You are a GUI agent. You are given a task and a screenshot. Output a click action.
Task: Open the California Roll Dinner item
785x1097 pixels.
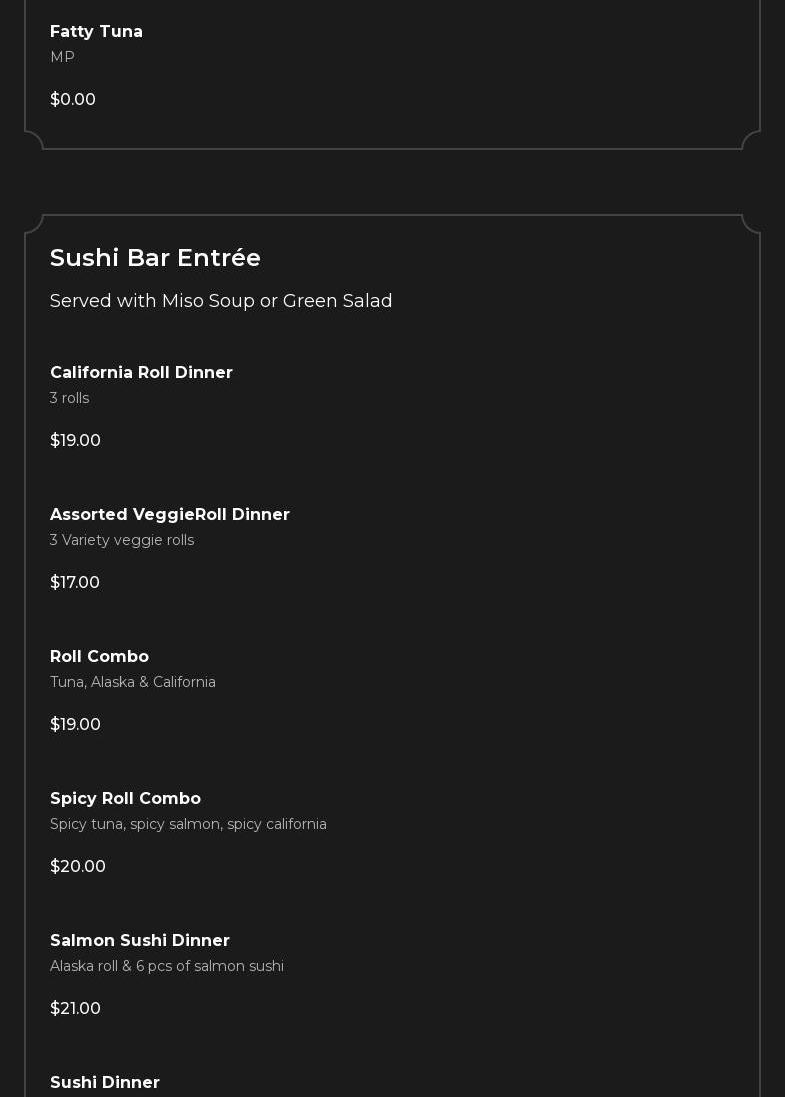(141, 373)
